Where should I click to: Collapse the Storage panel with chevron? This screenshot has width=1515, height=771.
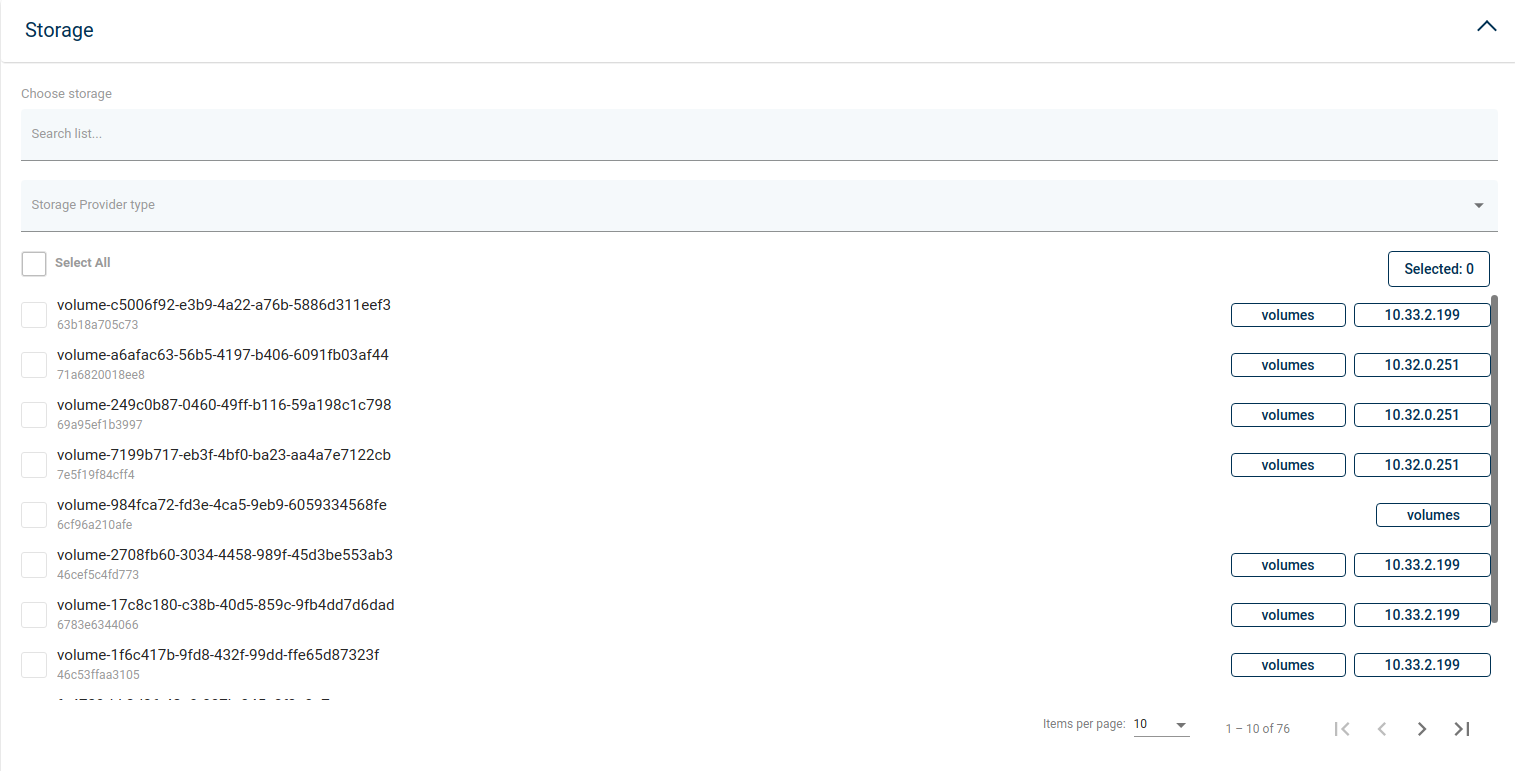point(1486,27)
